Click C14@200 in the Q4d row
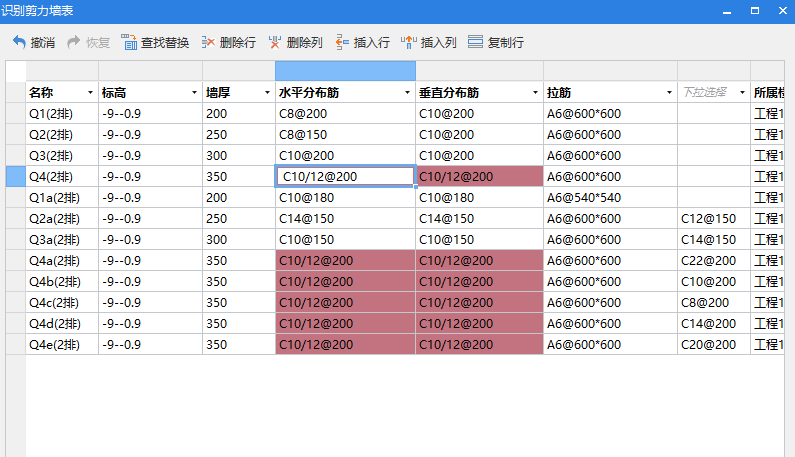 (x=714, y=324)
